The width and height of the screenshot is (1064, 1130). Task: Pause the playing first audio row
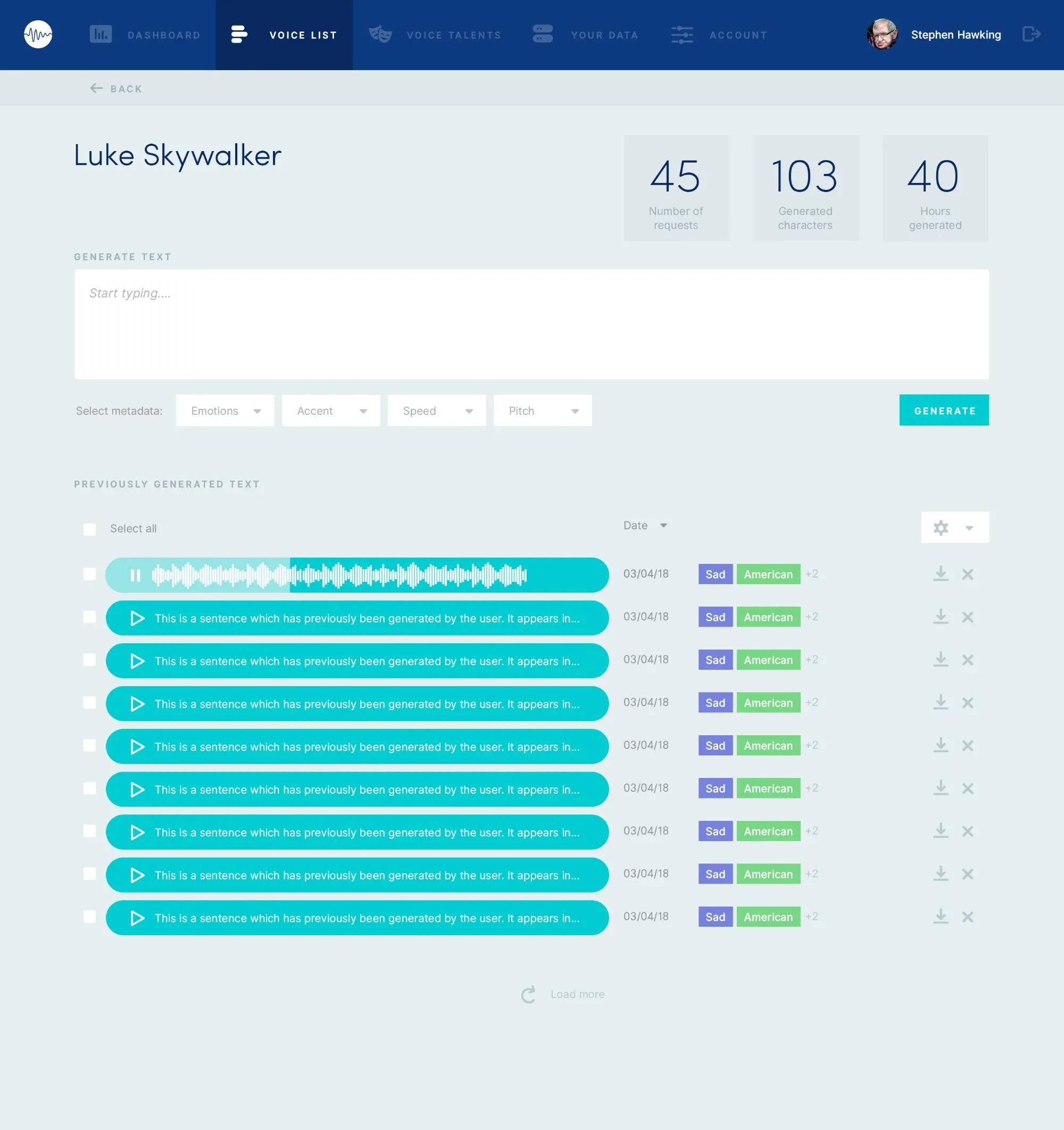tap(135, 575)
